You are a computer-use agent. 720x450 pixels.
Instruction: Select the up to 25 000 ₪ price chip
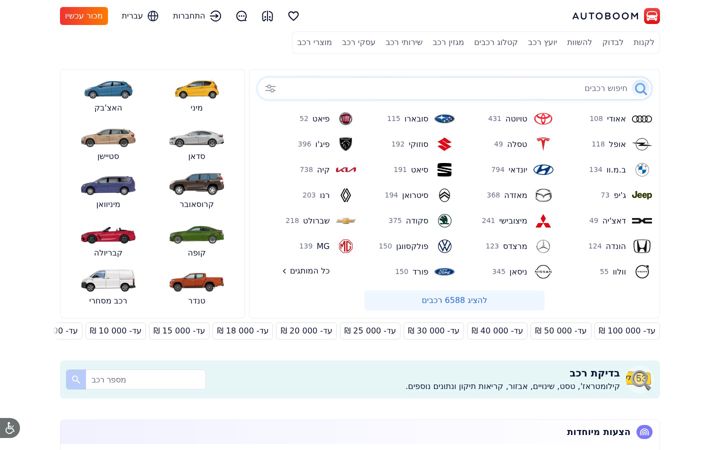tap(370, 331)
